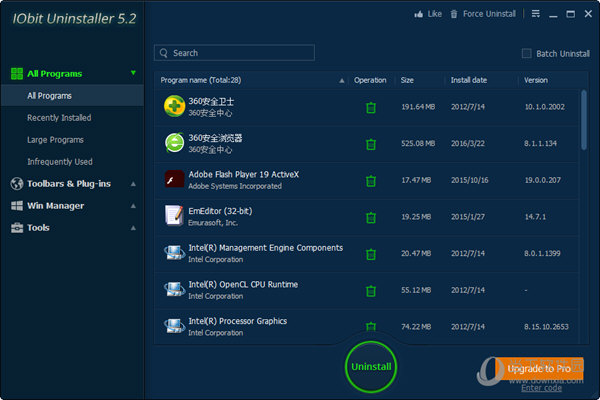Click the Upgrade to Pro button
Image resolution: width=600 pixels, height=400 pixels.
click(x=539, y=368)
